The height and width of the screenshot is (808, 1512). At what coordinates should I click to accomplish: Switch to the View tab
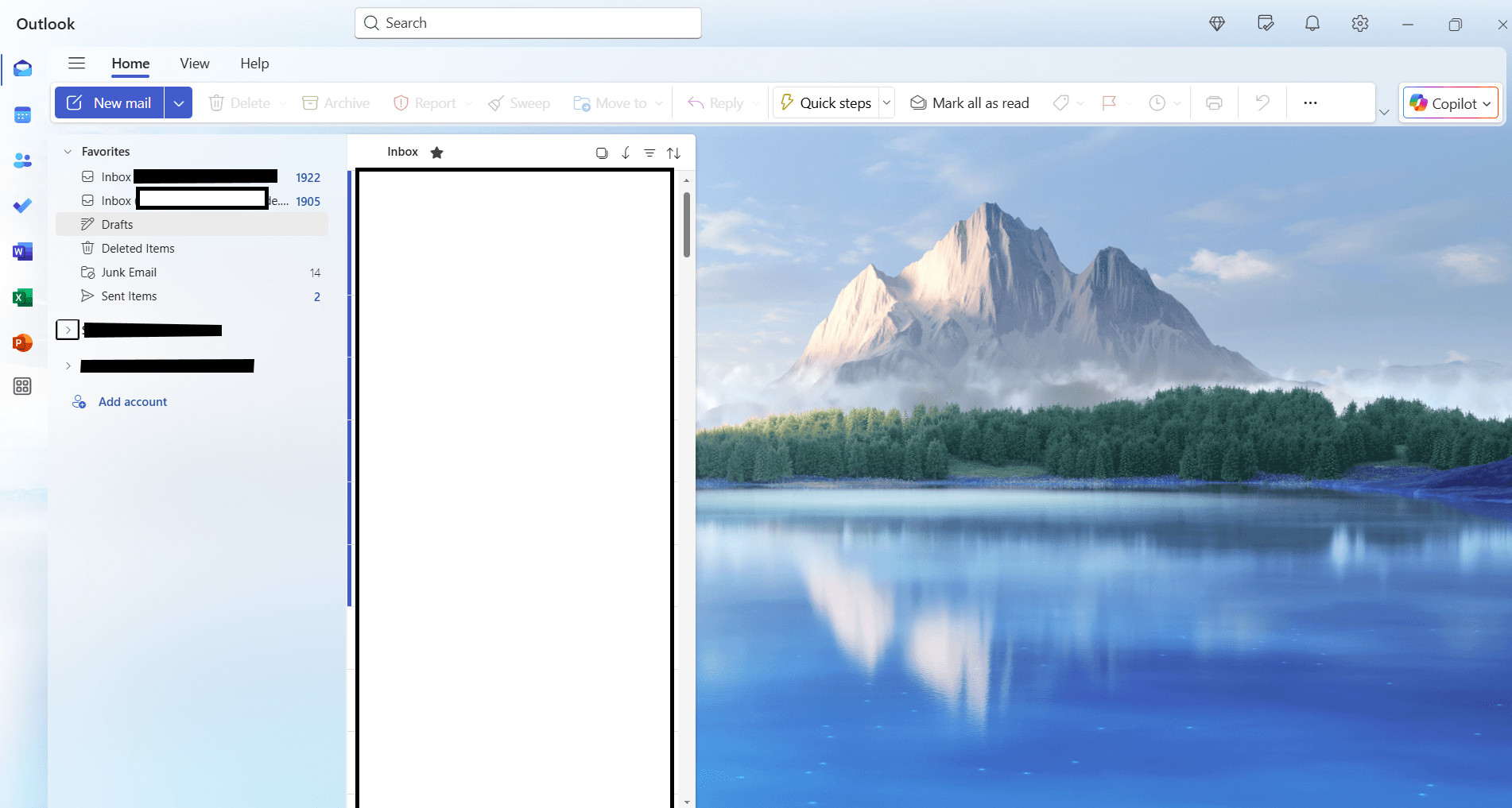pos(194,64)
